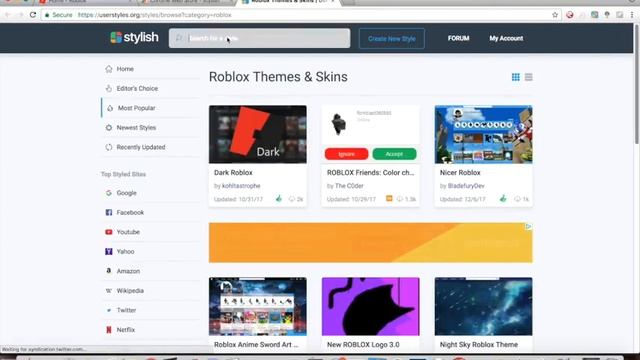Open author kohltastrophe's profile
The image size is (640, 360).
tap(241, 186)
